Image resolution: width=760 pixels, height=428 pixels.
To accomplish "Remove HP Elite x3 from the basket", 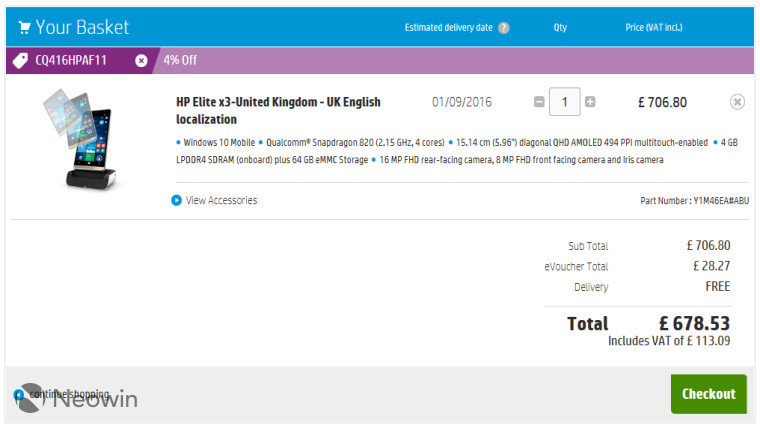I will tap(737, 102).
